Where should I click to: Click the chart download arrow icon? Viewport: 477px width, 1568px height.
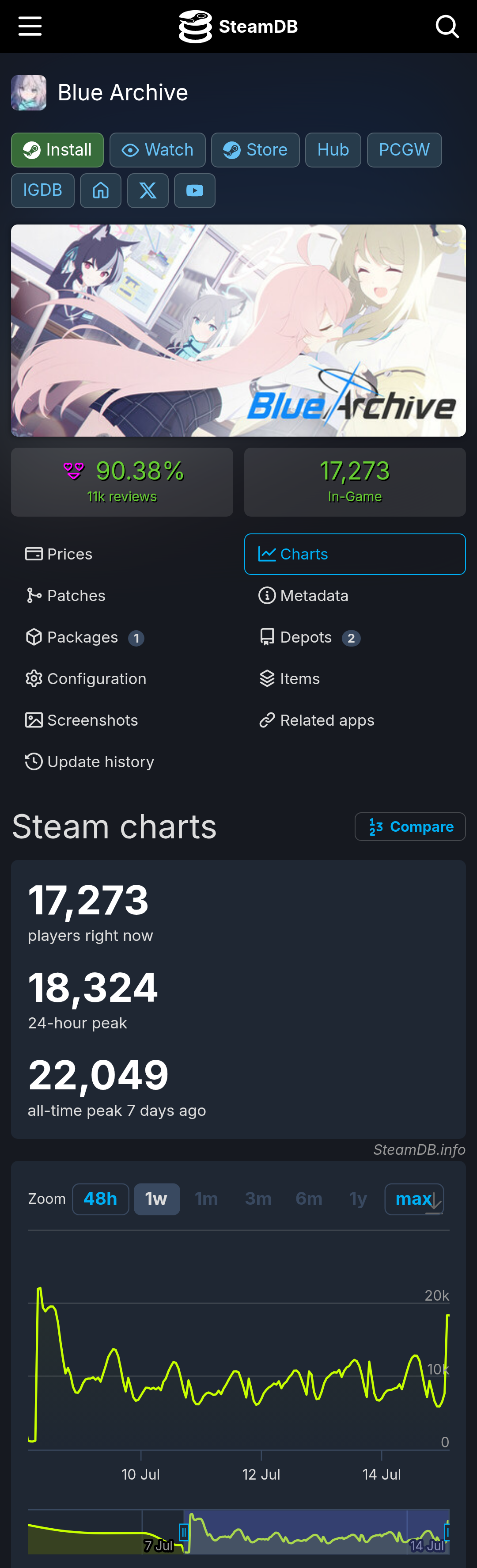click(x=434, y=1203)
